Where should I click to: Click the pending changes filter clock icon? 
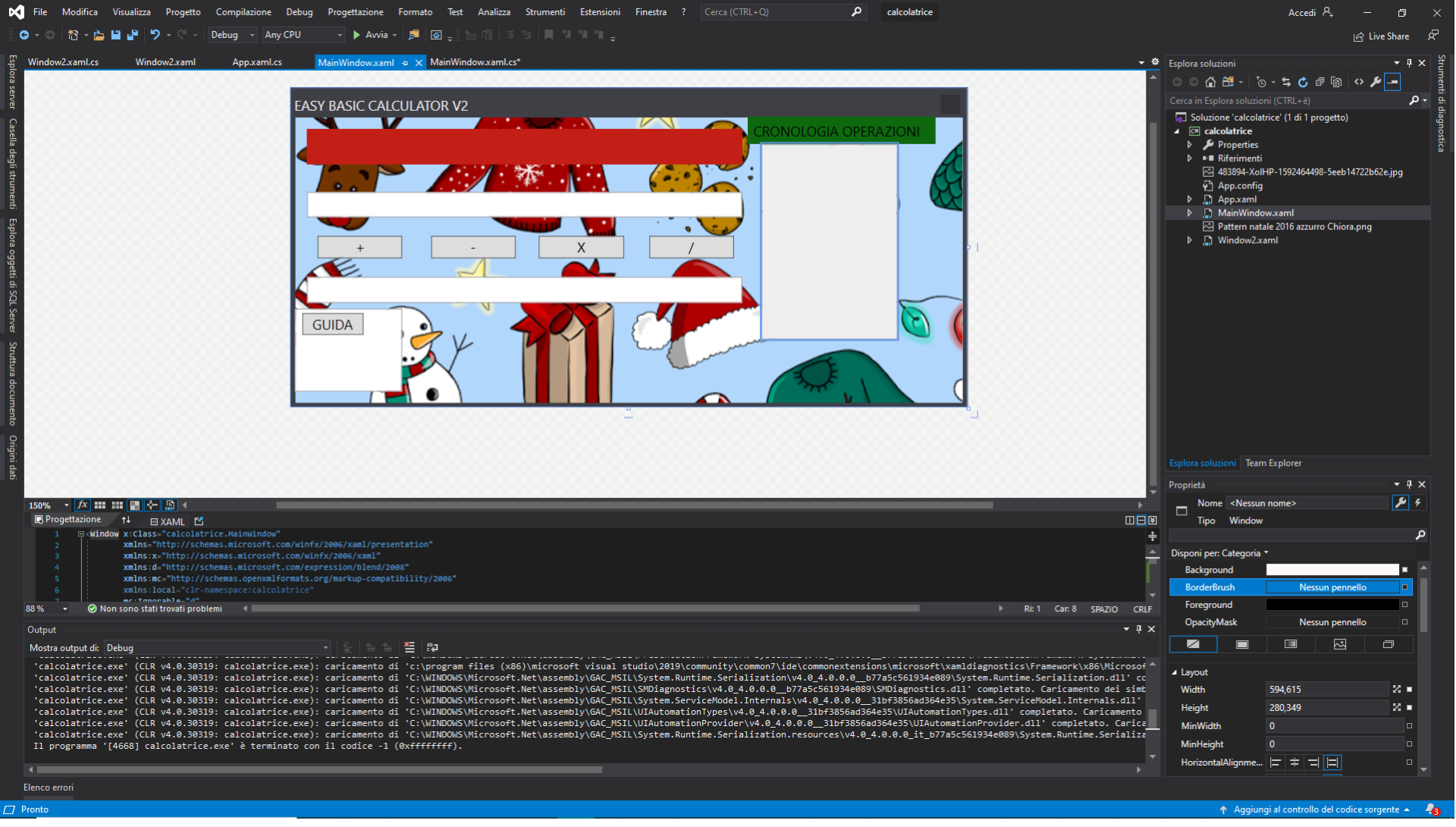point(1261,83)
